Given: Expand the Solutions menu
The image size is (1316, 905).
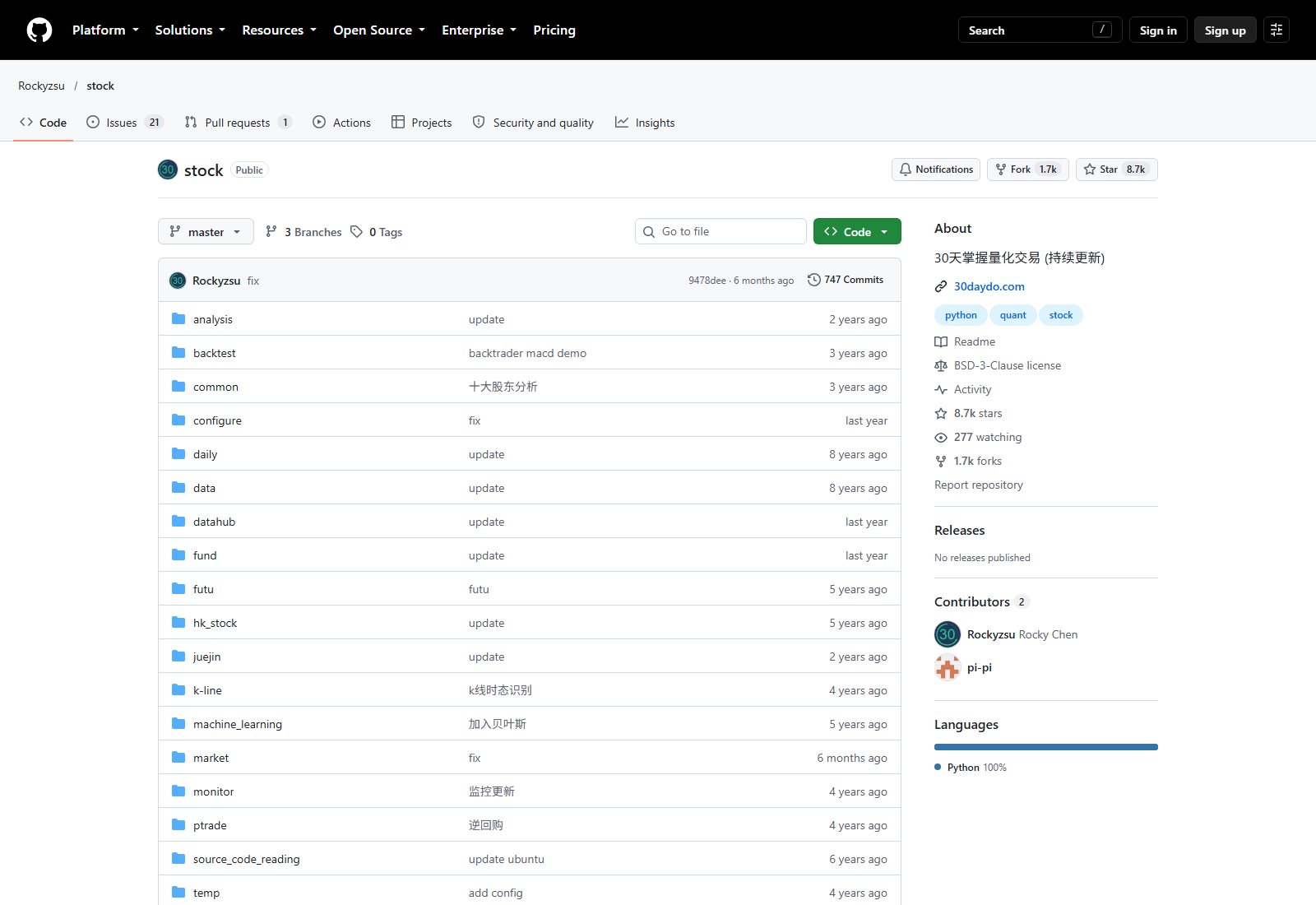Looking at the screenshot, I should point(190,30).
